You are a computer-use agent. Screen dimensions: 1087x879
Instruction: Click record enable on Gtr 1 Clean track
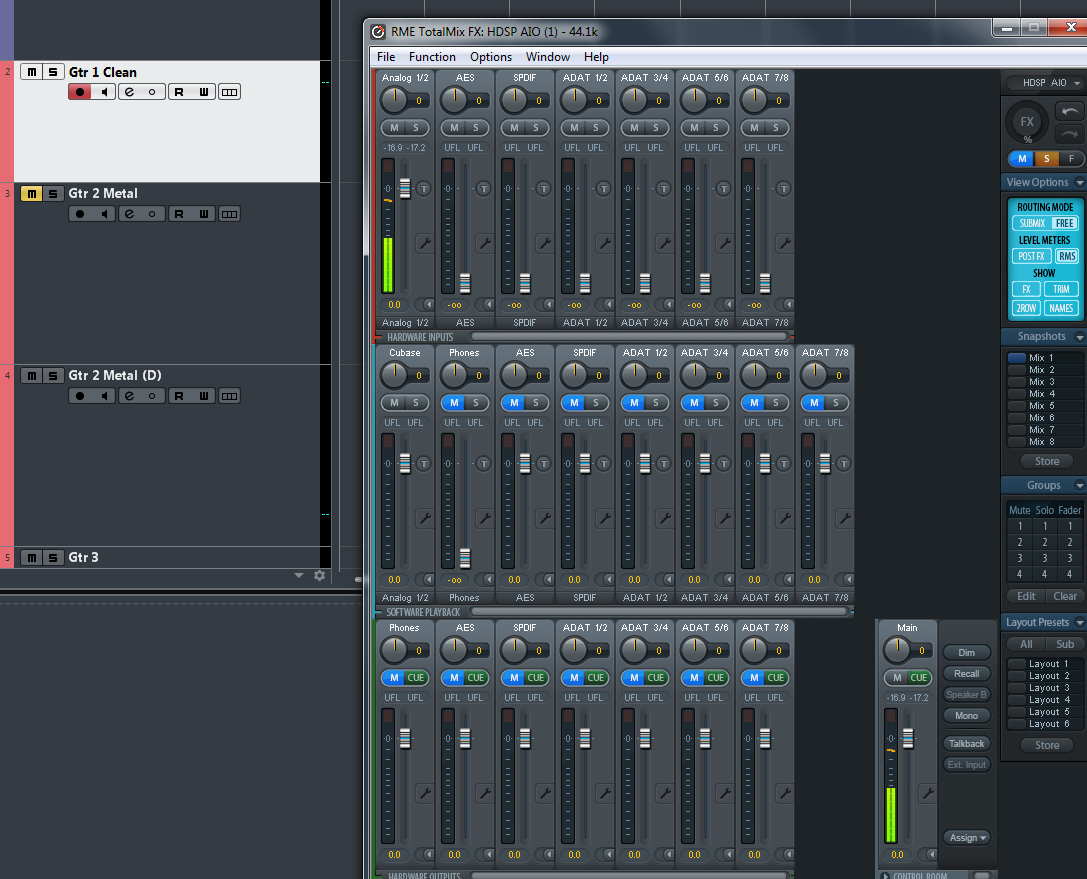click(80, 92)
